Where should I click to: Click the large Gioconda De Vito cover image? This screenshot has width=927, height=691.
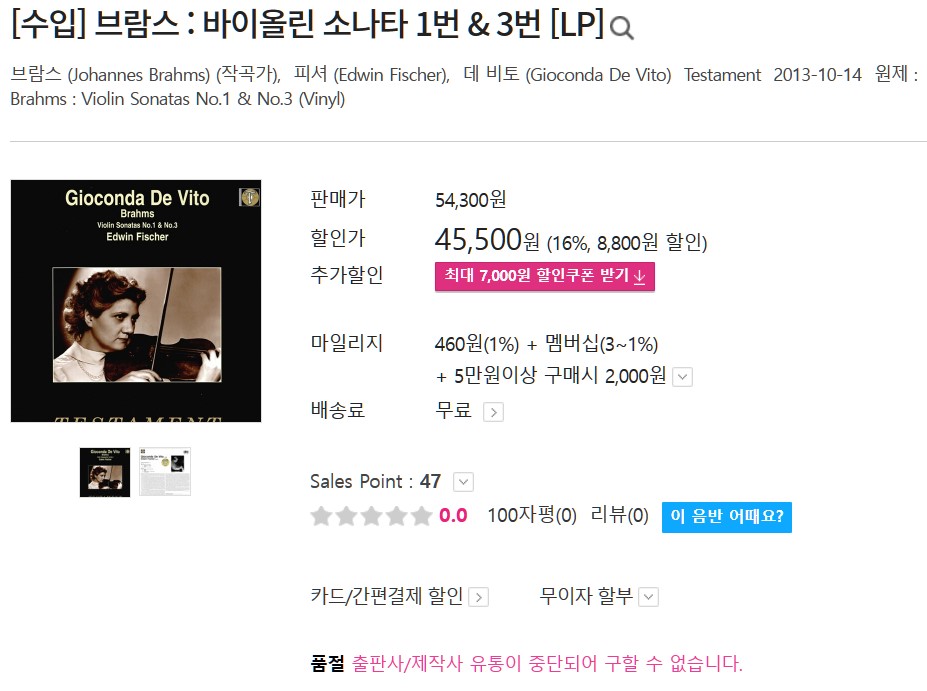tap(136, 301)
